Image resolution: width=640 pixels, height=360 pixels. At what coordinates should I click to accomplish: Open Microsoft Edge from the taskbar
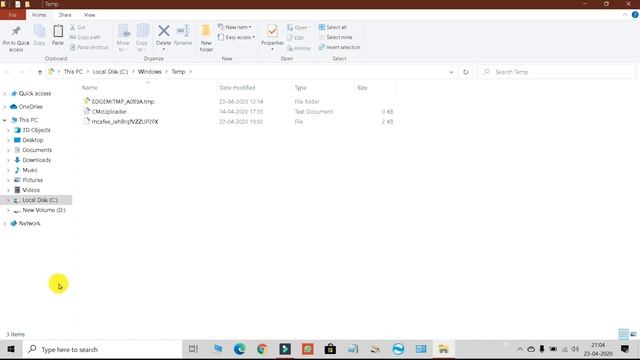point(240,349)
